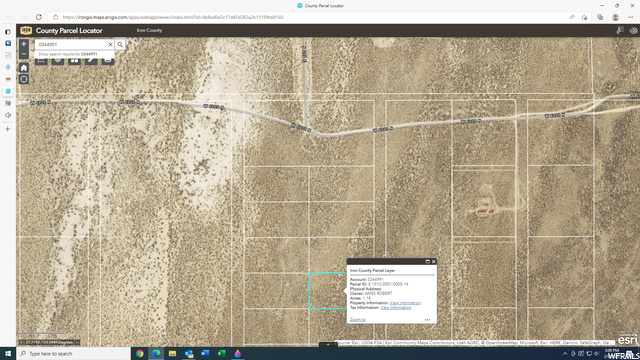The height and width of the screenshot is (360, 640).
Task: Click 'Iron County Parcel Layer' popup title
Action: point(372,270)
